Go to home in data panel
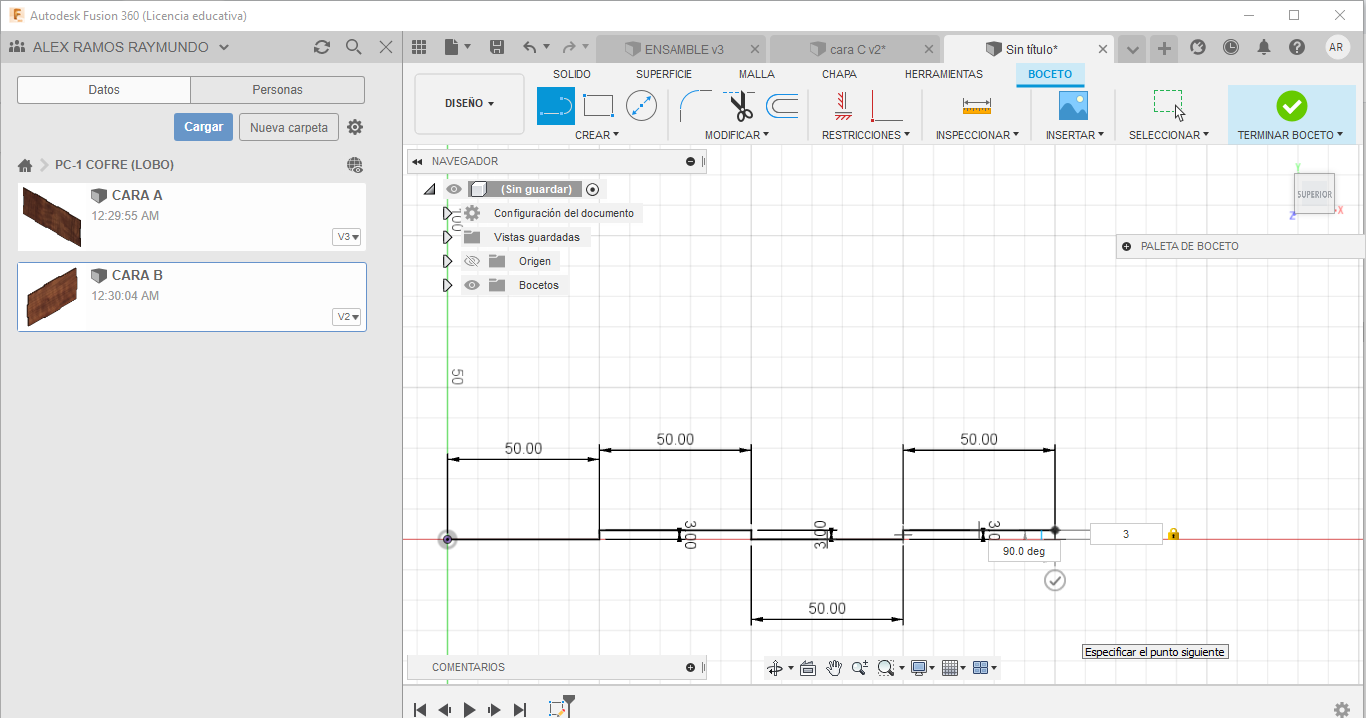 pos(25,165)
